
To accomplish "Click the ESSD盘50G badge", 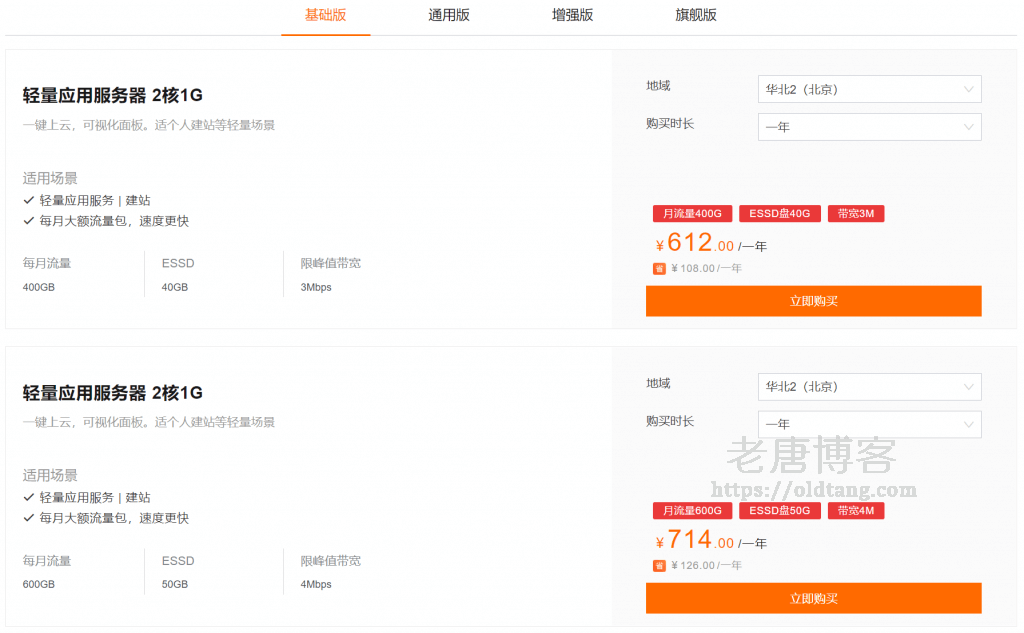I will [x=780, y=510].
